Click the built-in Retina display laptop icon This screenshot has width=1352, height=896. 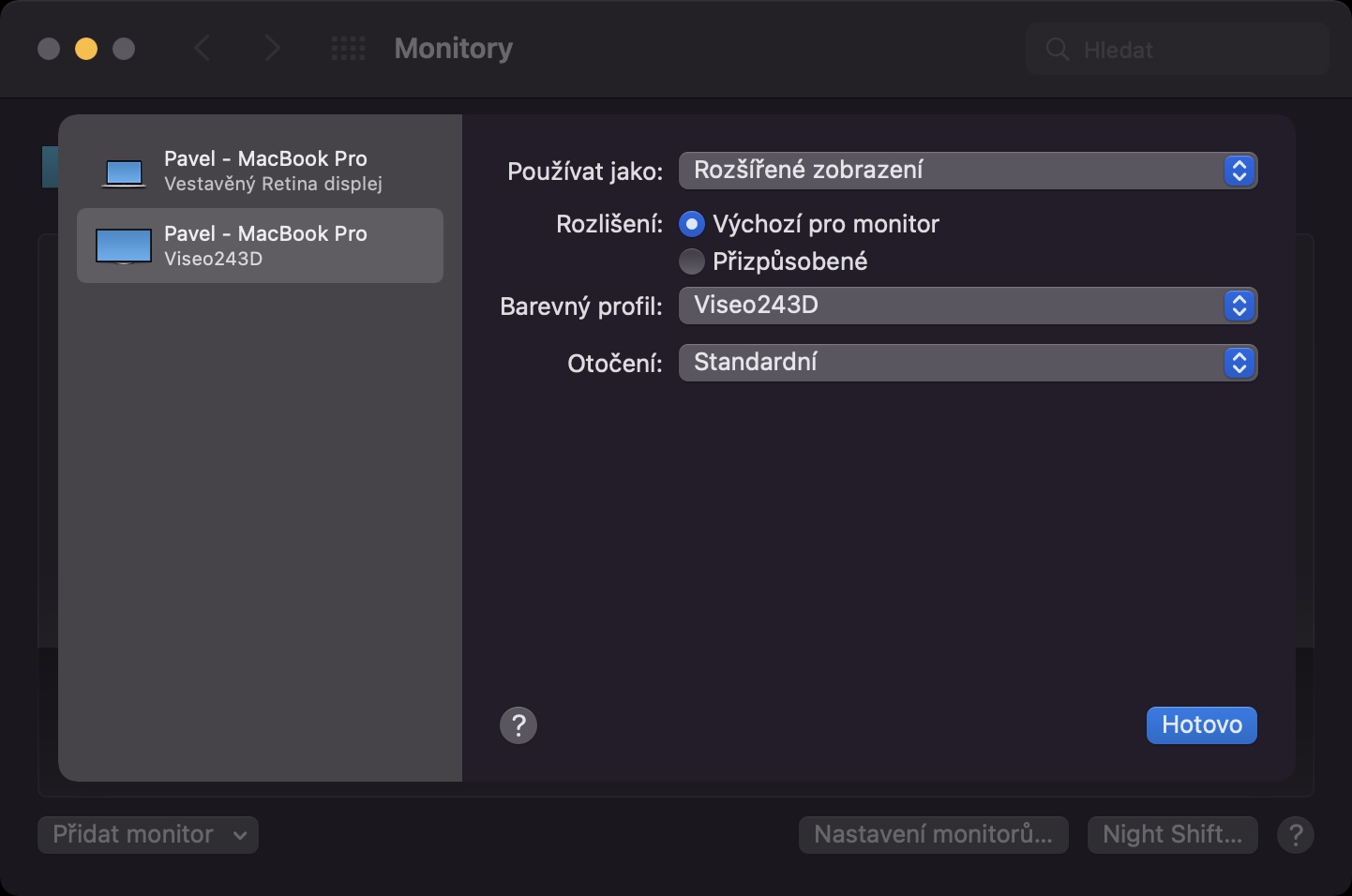pos(124,172)
